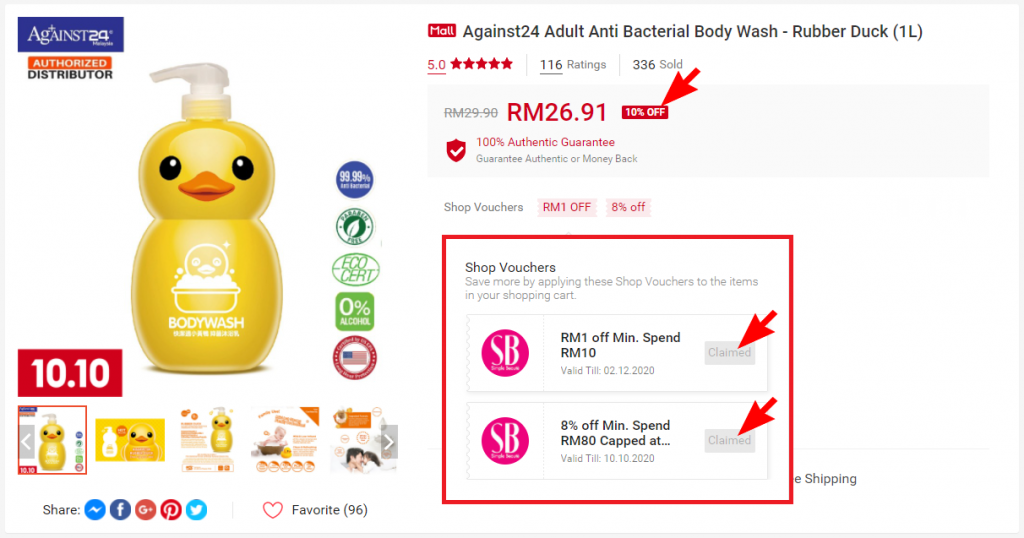
Task: Click the SB logo on 8% voucher
Action: click(505, 441)
